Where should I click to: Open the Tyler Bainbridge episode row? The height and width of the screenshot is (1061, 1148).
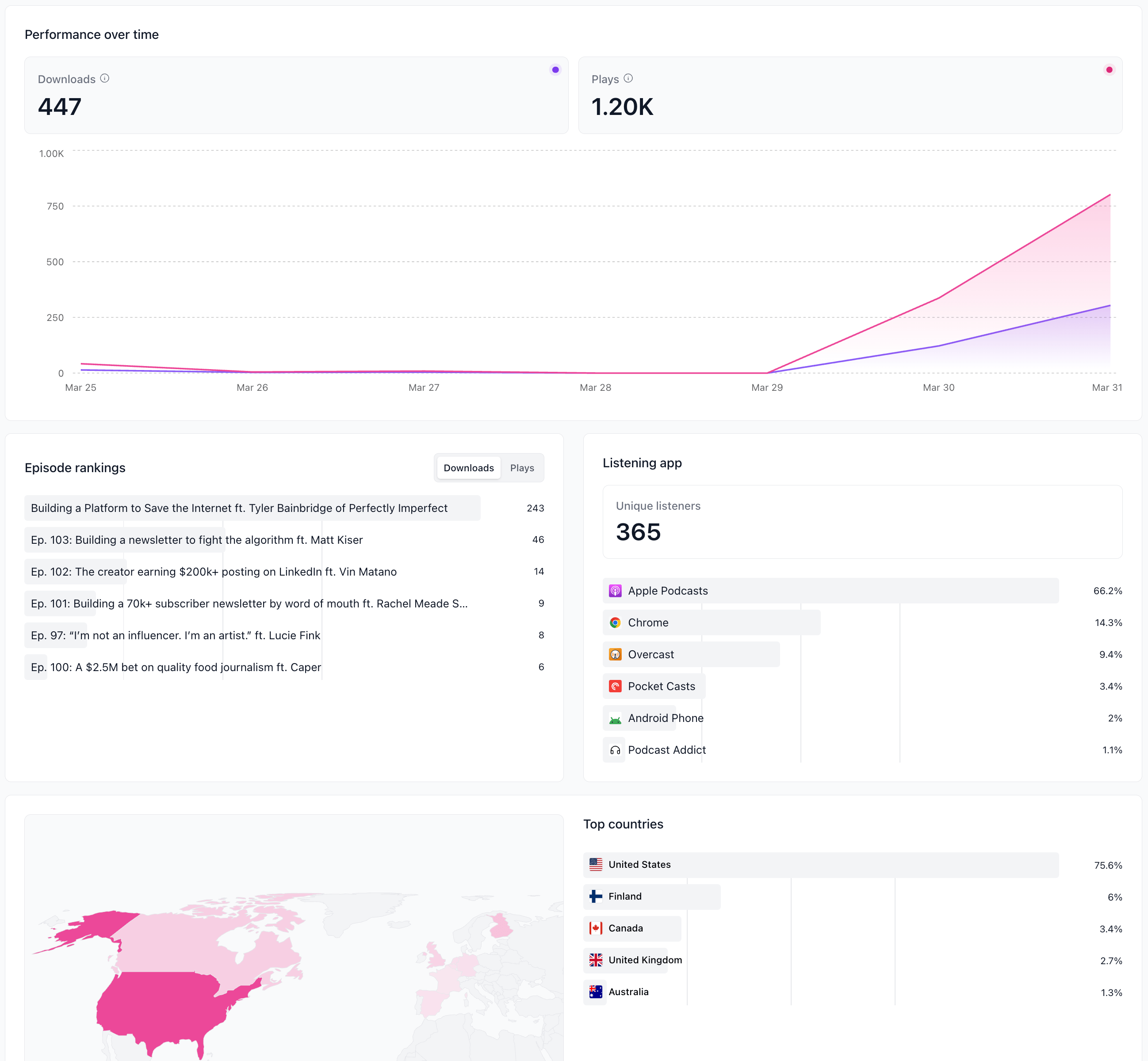(239, 508)
